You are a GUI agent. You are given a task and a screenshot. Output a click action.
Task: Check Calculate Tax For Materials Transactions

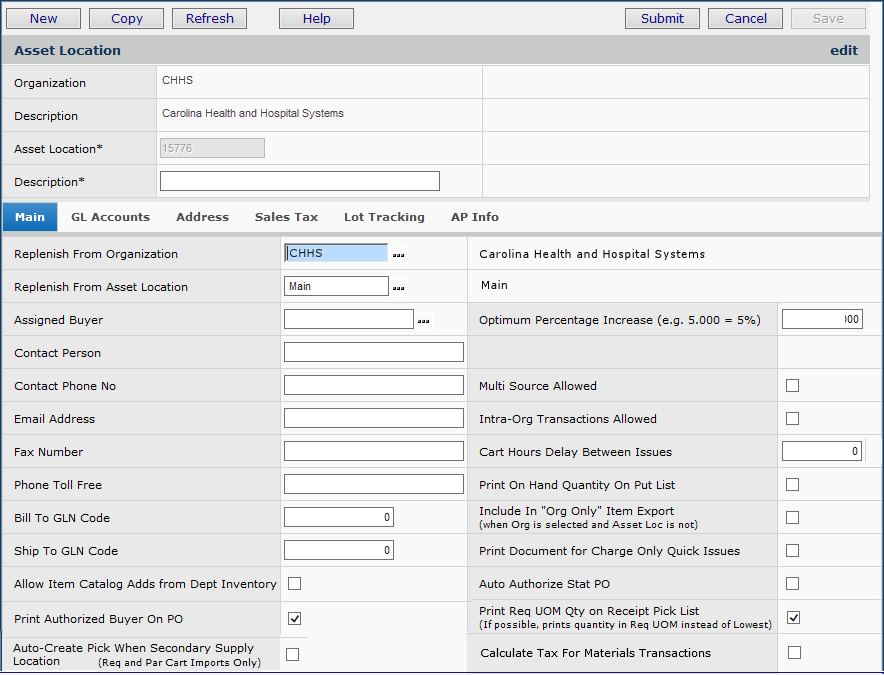click(794, 653)
